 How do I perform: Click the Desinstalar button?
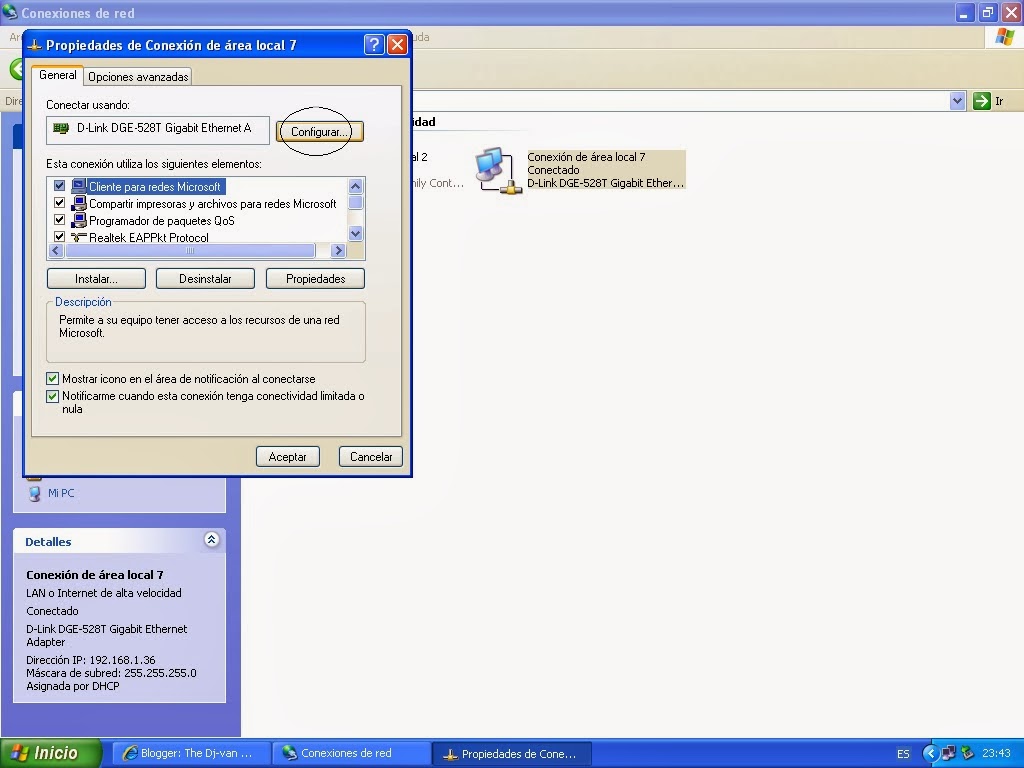pos(205,279)
